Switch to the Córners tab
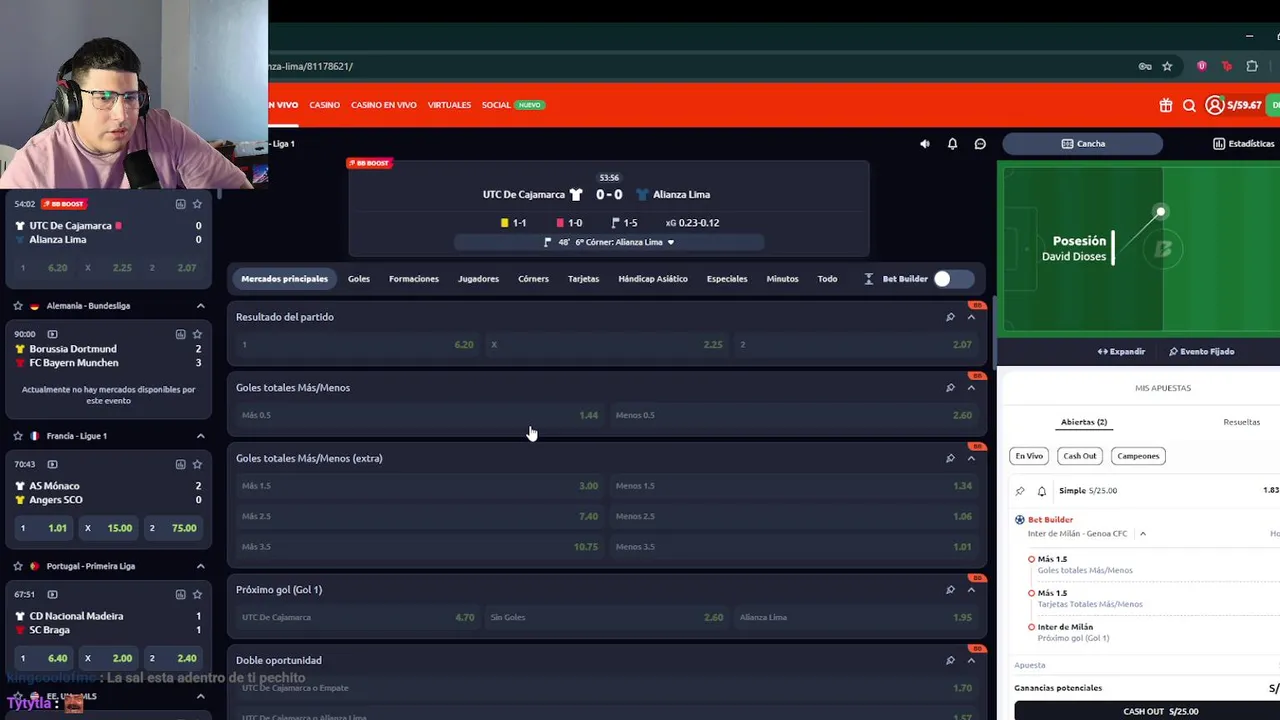The width and height of the screenshot is (1280, 720). coord(533,279)
